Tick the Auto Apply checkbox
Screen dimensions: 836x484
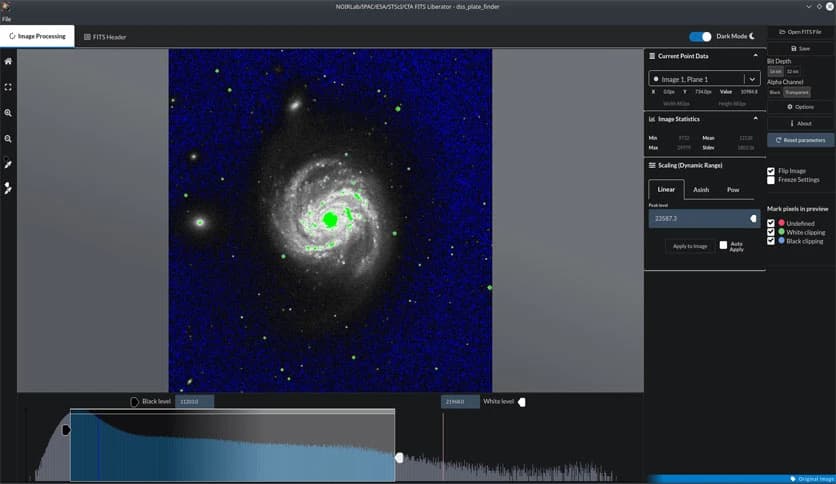724,245
